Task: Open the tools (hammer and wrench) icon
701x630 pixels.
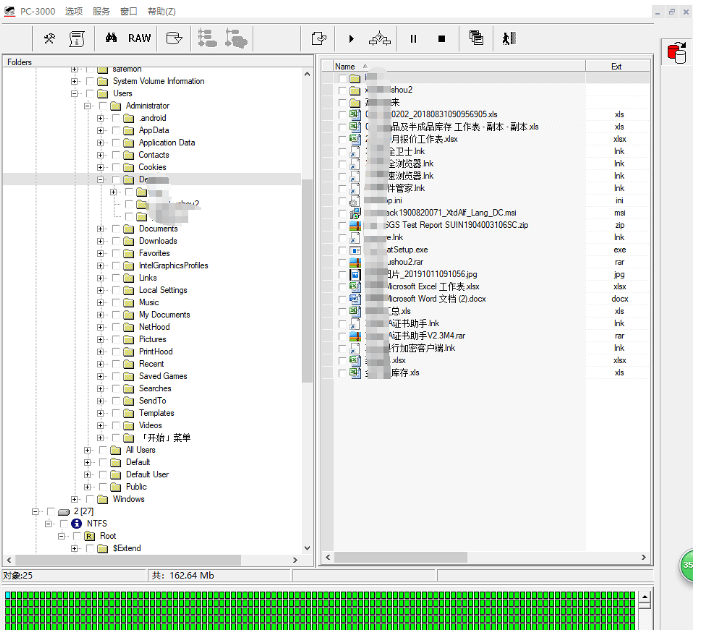Action: pos(49,38)
